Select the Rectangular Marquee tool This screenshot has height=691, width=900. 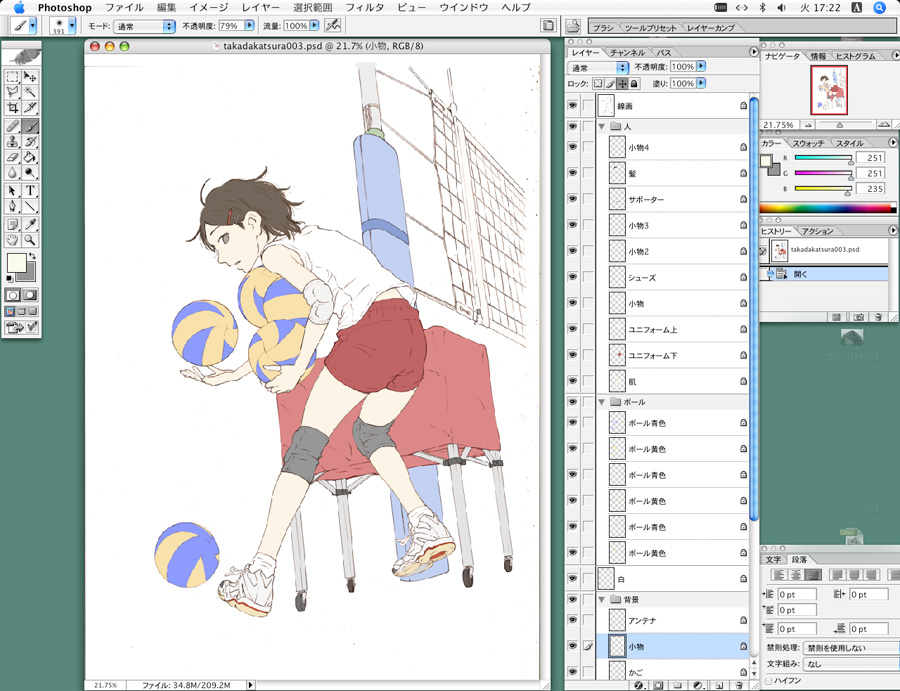click(x=13, y=76)
